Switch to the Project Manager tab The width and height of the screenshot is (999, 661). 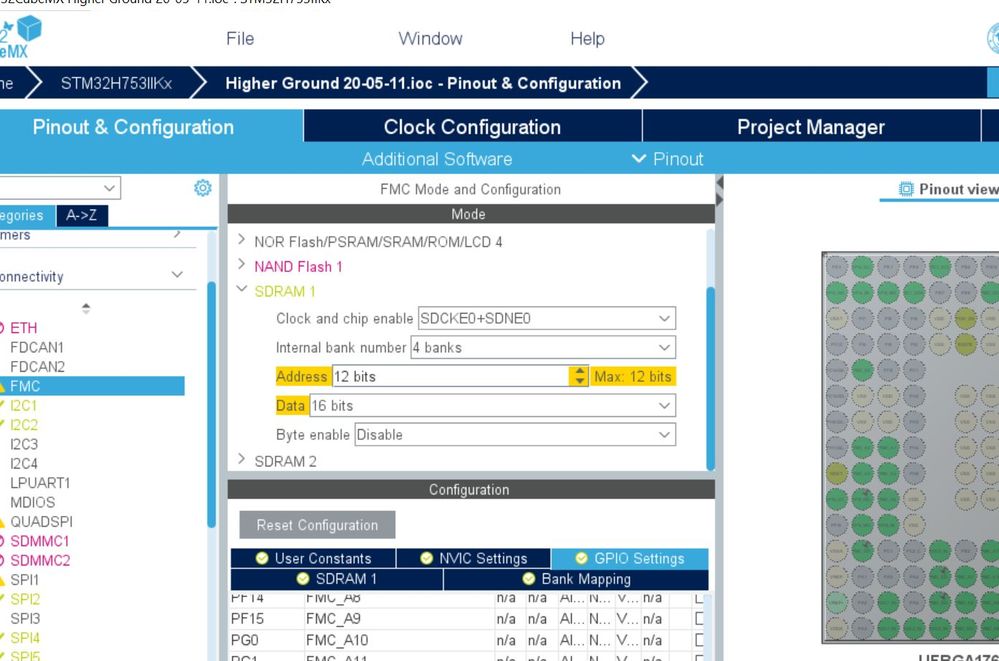[x=811, y=126]
